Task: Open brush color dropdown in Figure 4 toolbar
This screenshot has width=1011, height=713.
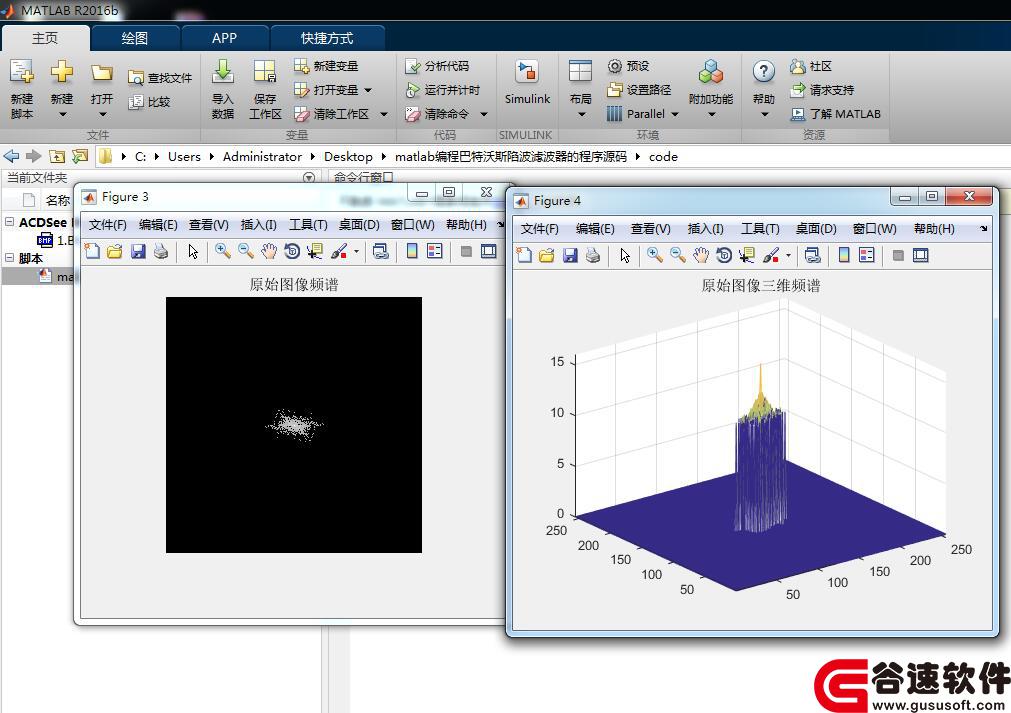Action: [x=789, y=256]
